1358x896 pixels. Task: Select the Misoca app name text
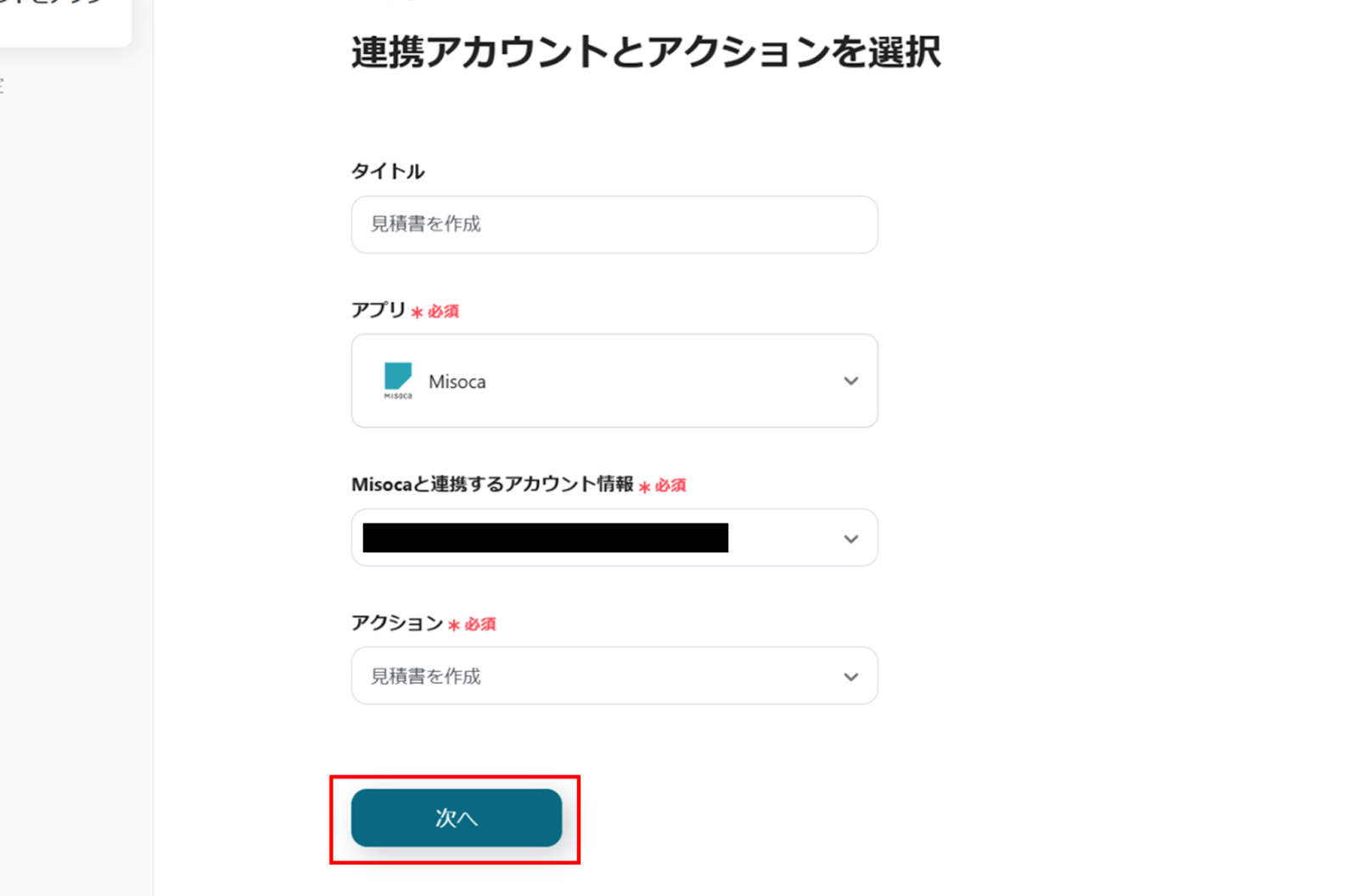tap(457, 382)
